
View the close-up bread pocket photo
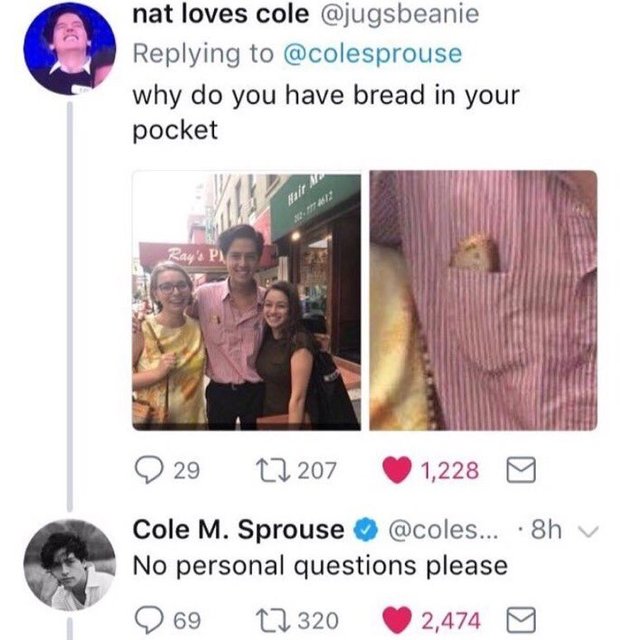pyautogui.click(x=483, y=300)
